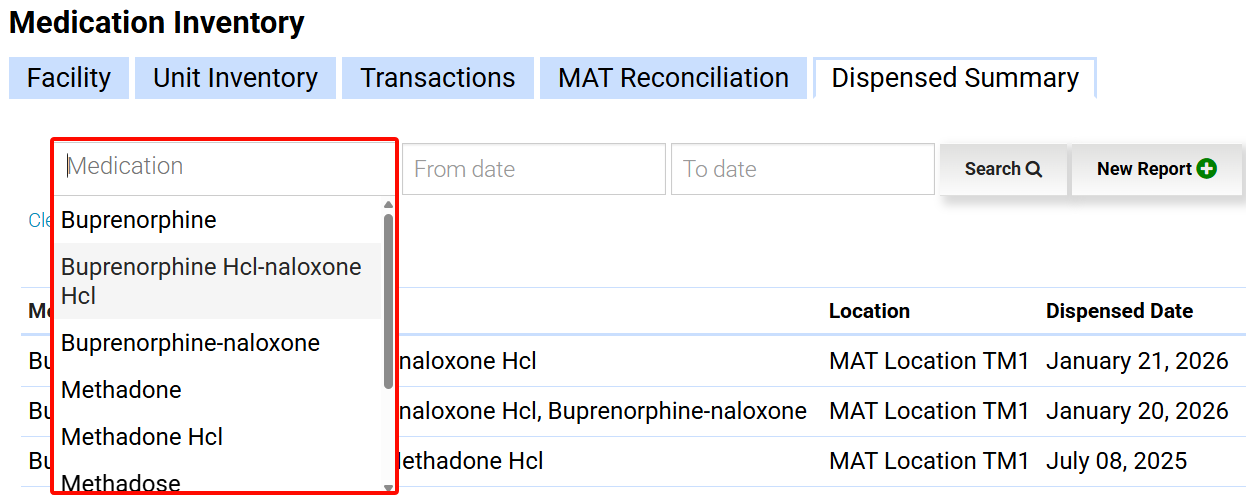Select the Dispensed Summary tab
The height and width of the screenshot is (495, 1246).
[954, 78]
